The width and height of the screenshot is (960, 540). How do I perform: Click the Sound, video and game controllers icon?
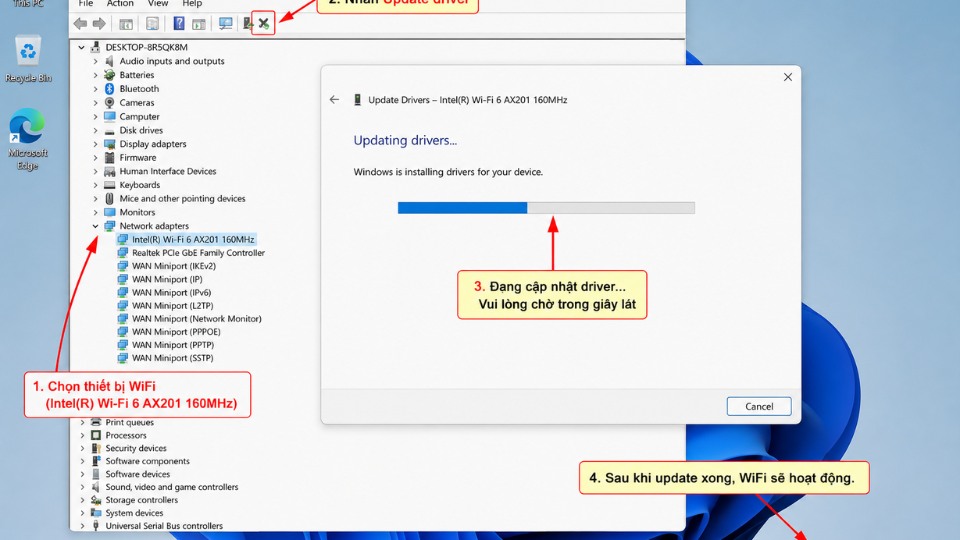(96, 487)
